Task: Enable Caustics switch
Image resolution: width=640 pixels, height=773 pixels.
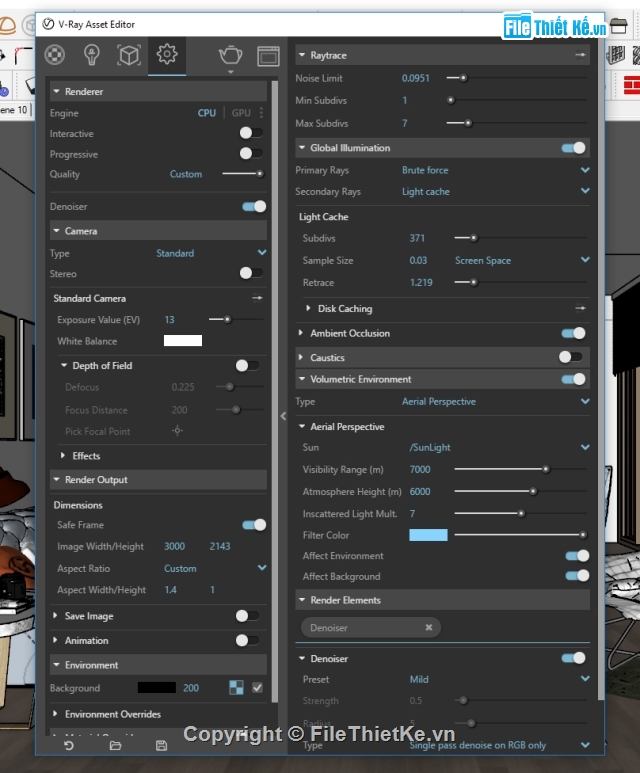Action: pyautogui.click(x=570, y=356)
